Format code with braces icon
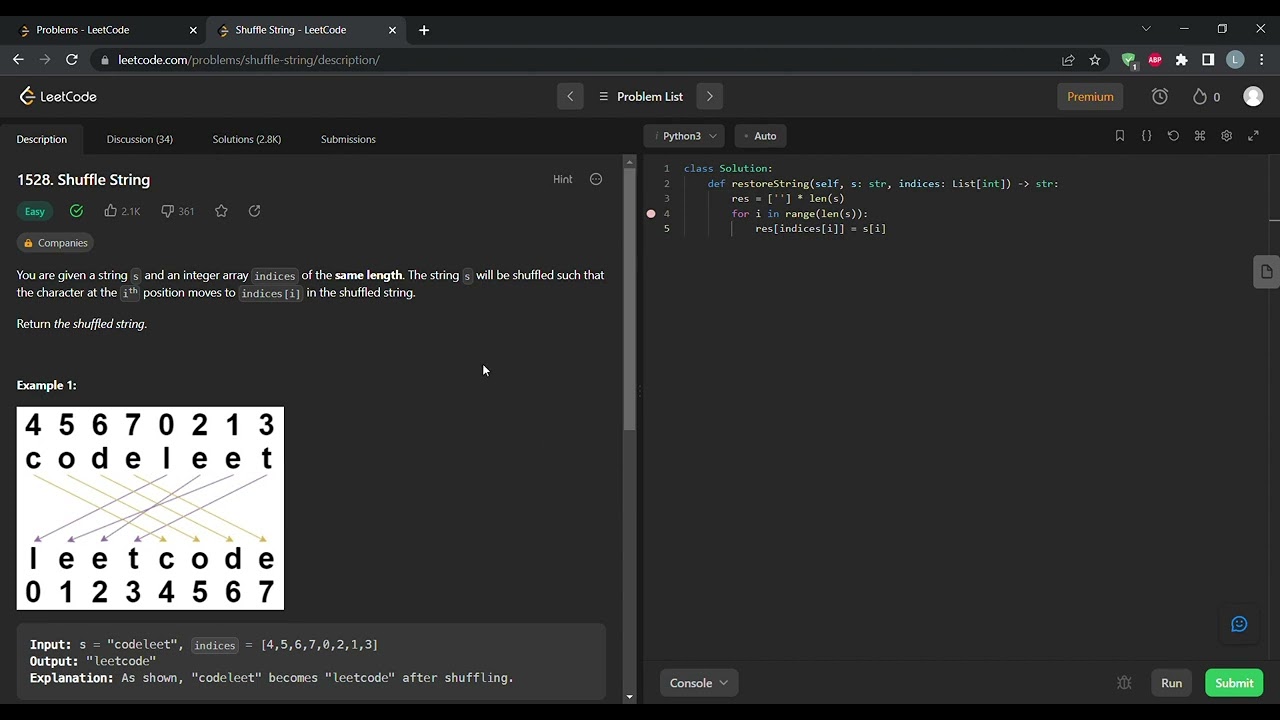 1147,136
